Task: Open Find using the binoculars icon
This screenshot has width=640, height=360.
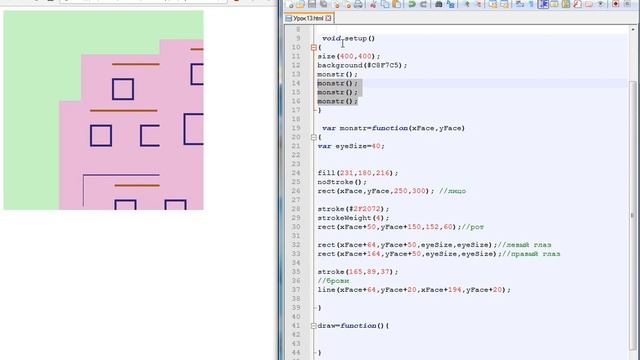Action: 439,4
